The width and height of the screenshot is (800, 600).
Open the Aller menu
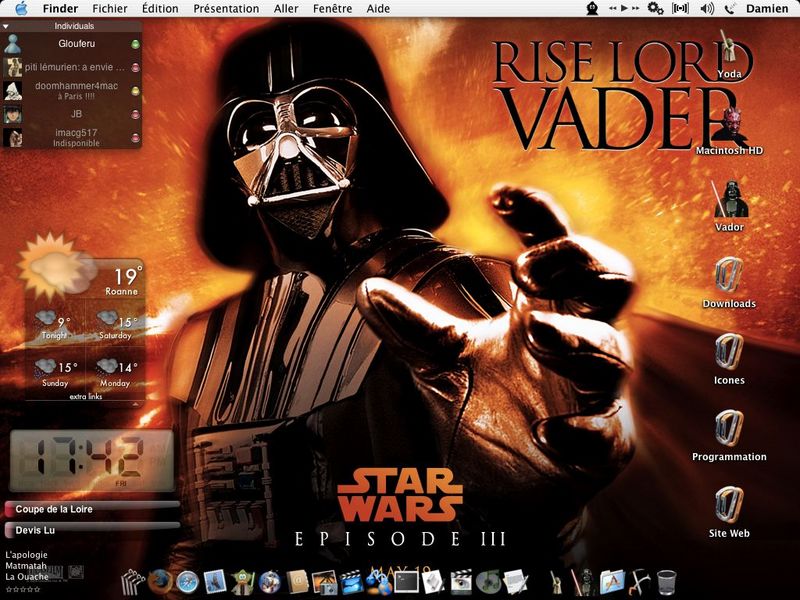tap(286, 9)
